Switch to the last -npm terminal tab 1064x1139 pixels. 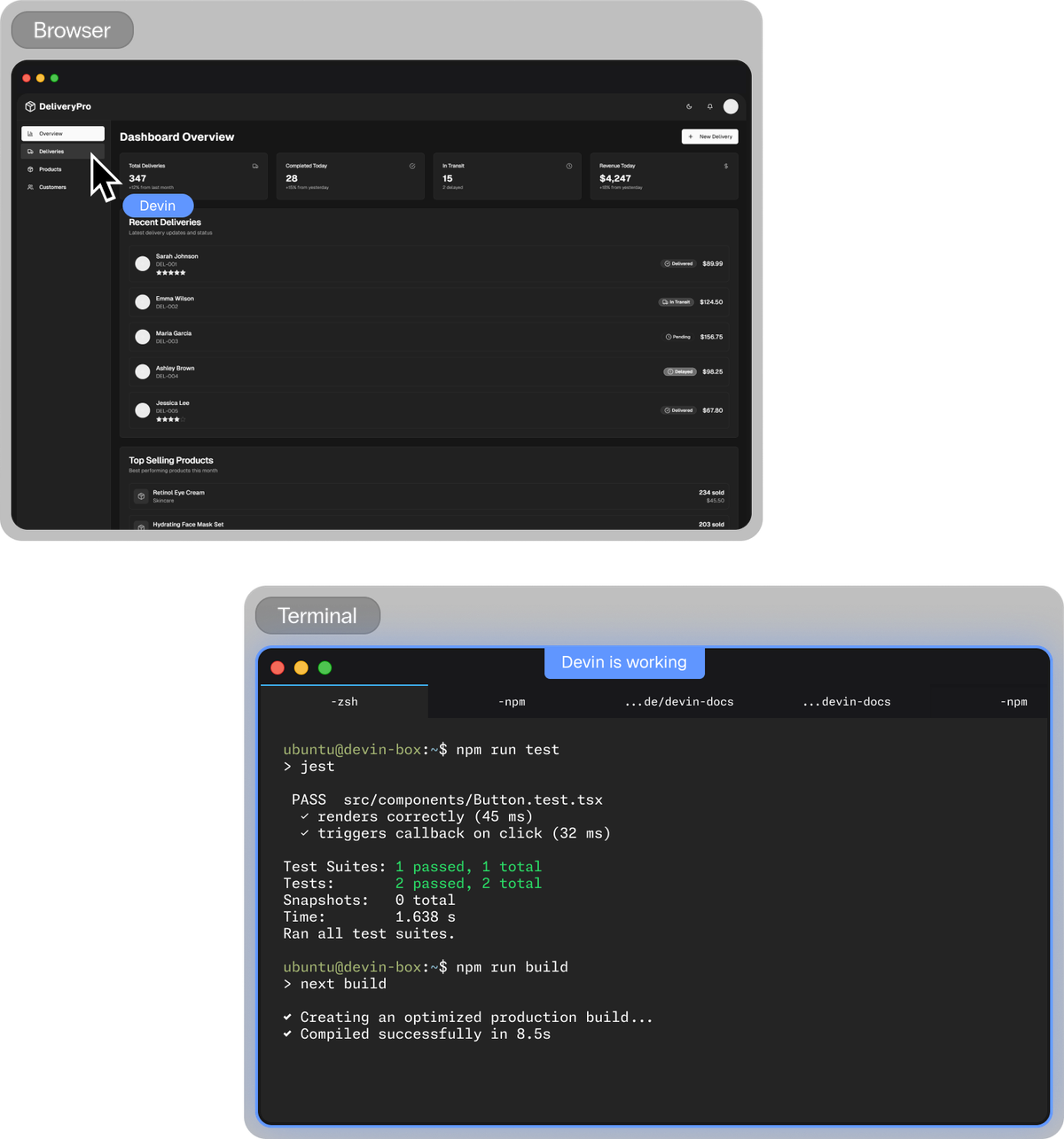[1013, 701]
